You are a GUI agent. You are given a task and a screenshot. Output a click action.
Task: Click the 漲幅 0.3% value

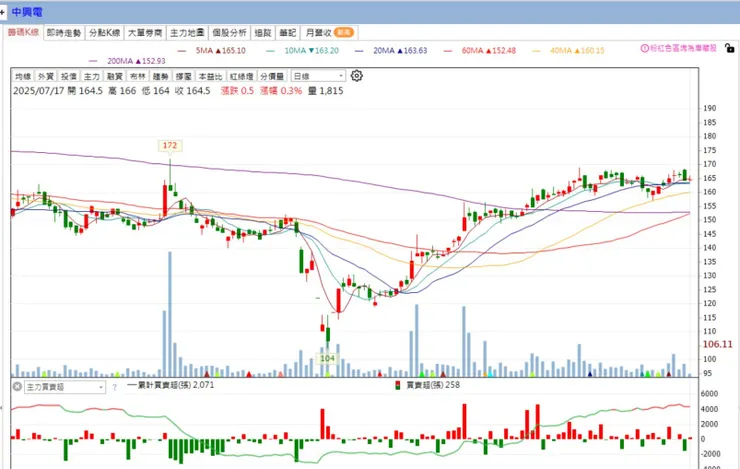[281, 91]
